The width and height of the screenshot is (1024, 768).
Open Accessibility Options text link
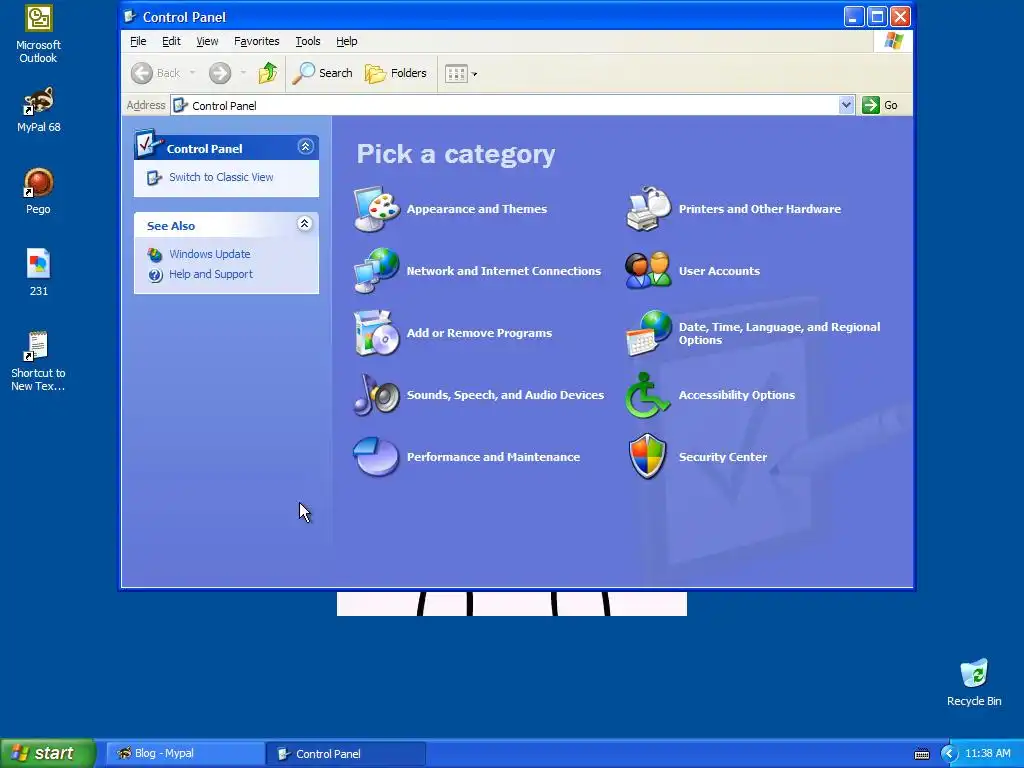[x=737, y=395]
